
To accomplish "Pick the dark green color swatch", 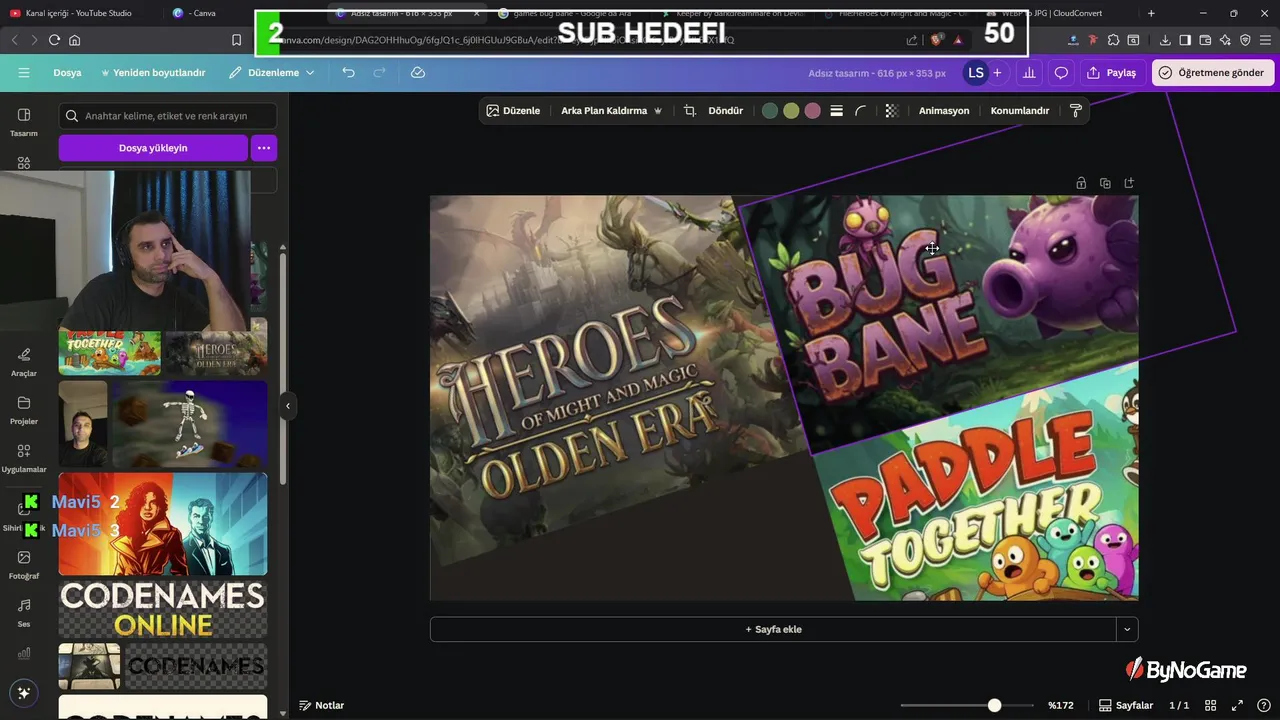I will [770, 111].
